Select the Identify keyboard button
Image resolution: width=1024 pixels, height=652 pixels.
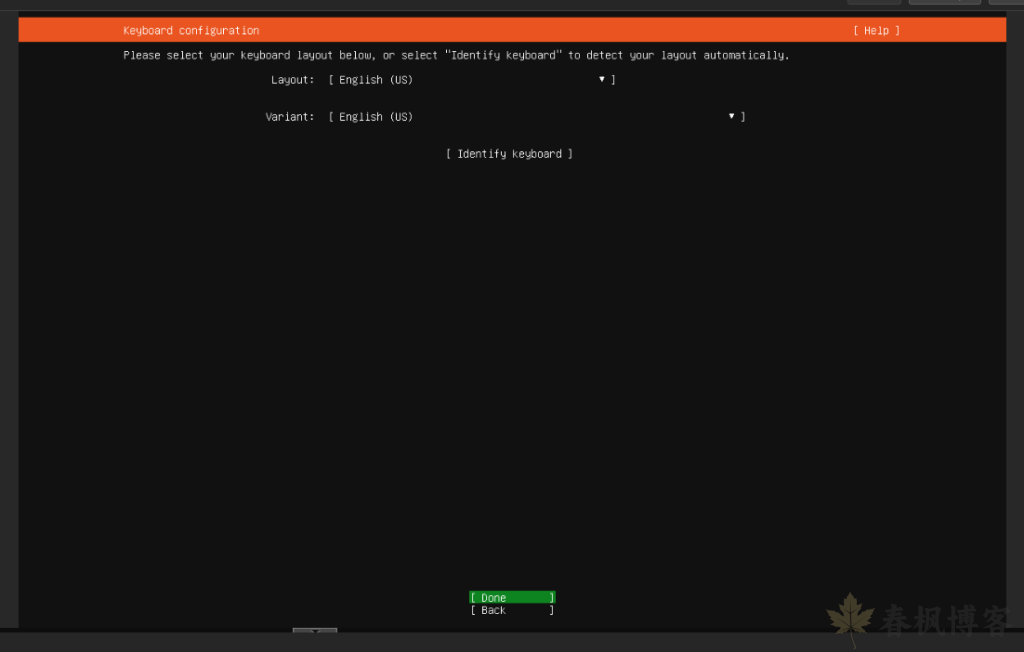(509, 153)
